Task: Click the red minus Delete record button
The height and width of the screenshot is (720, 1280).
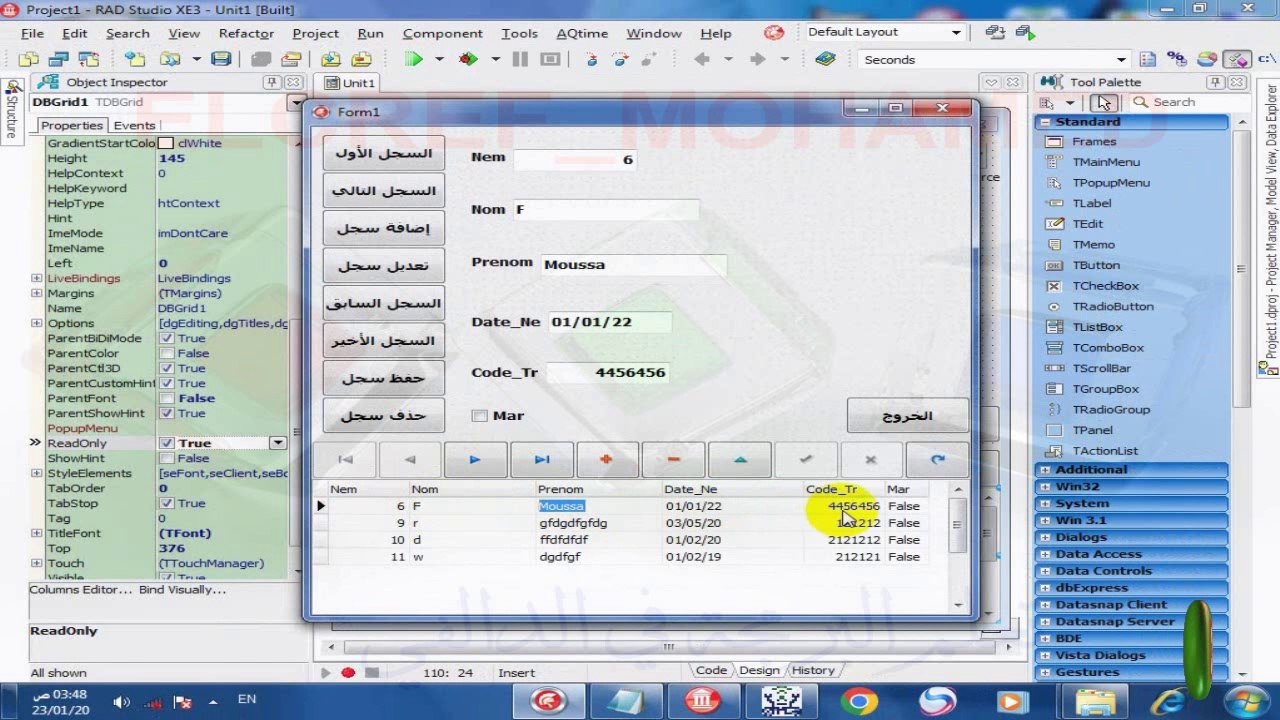Action: point(672,459)
